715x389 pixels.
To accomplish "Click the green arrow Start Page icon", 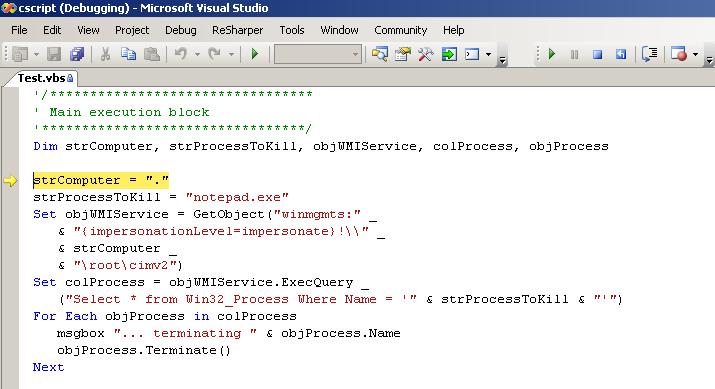I will point(449,54).
